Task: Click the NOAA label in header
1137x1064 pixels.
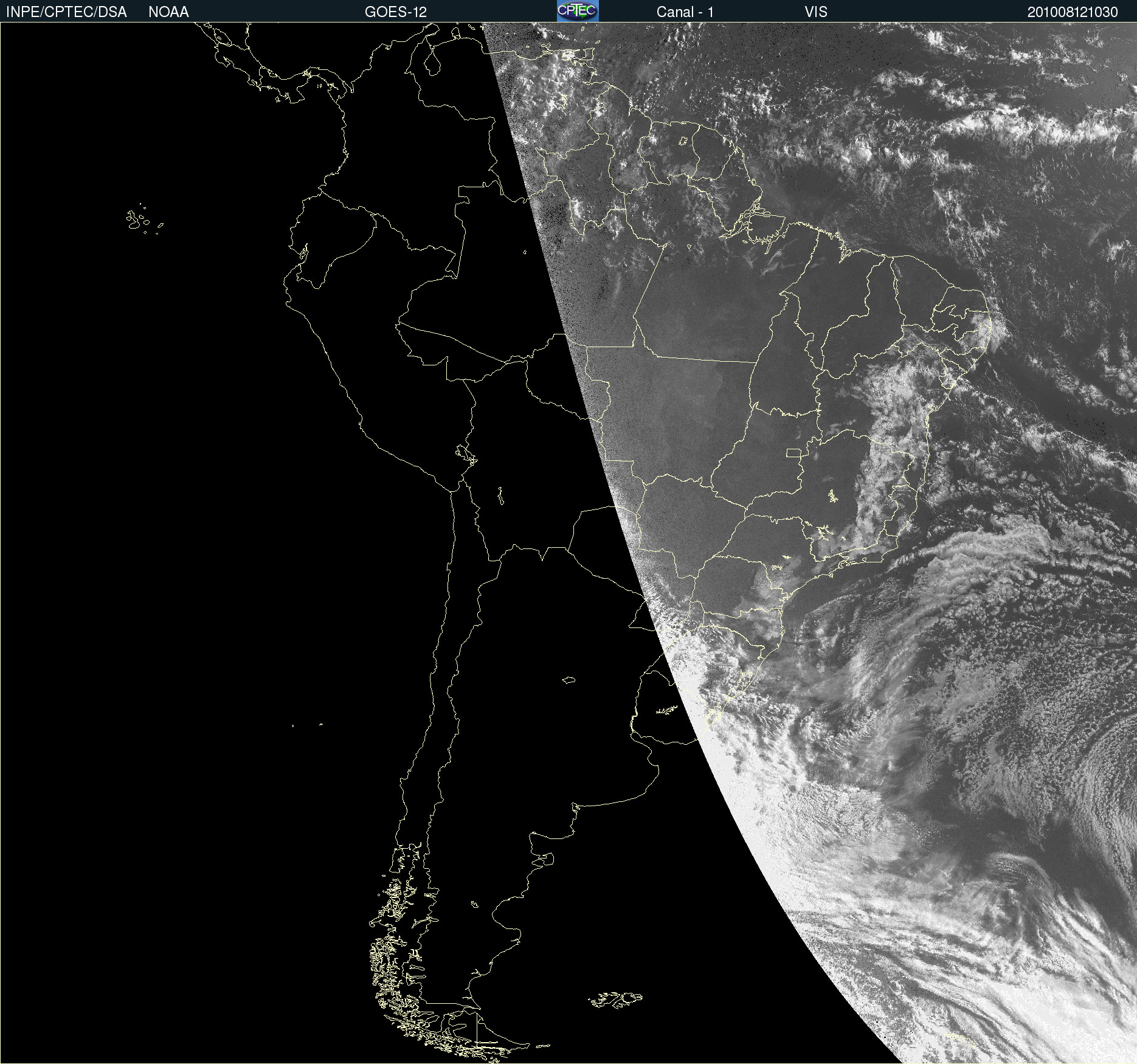Action: click(168, 12)
